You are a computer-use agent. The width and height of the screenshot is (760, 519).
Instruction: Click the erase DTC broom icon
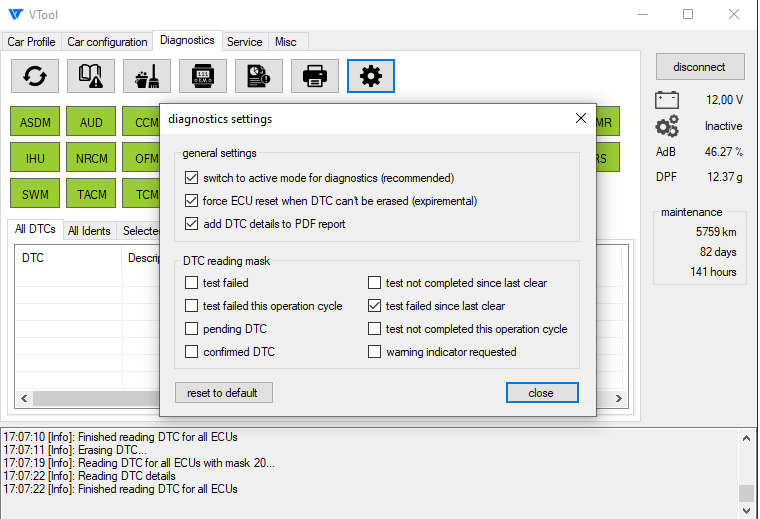coord(147,76)
